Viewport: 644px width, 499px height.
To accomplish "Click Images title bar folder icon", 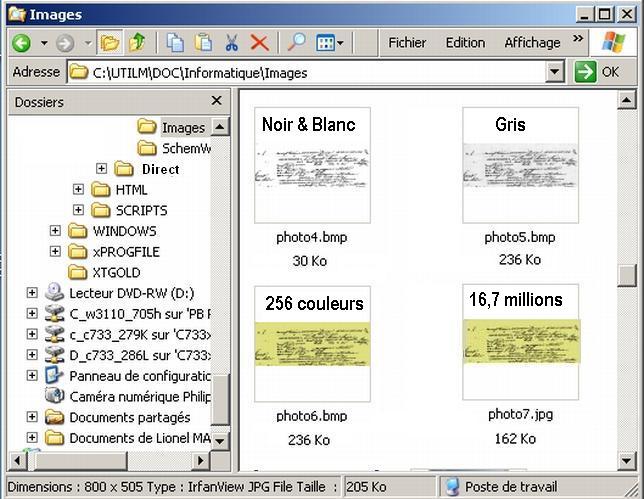I will pyautogui.click(x=17, y=14).
